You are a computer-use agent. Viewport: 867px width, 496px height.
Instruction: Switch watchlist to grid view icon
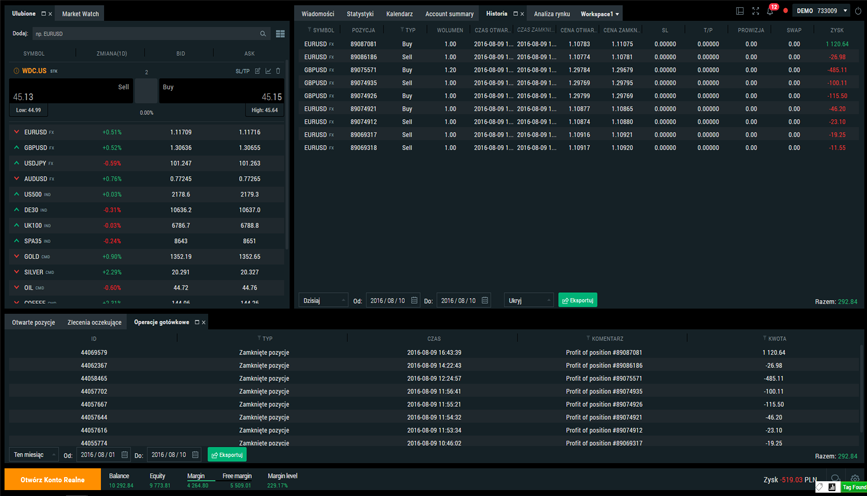coord(280,34)
